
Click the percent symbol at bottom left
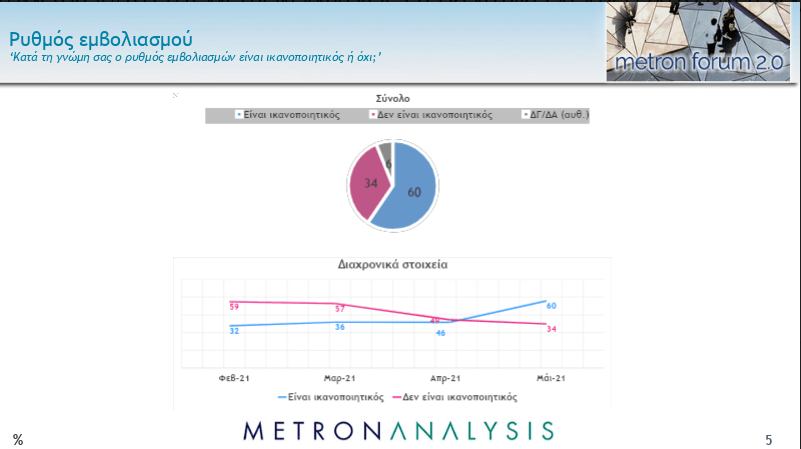[18, 439]
